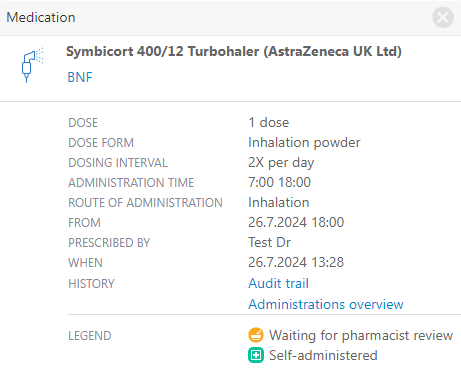461x374 pixels.
Task: Click the 'Inhalation powder' dose form value
Action: coord(304,143)
